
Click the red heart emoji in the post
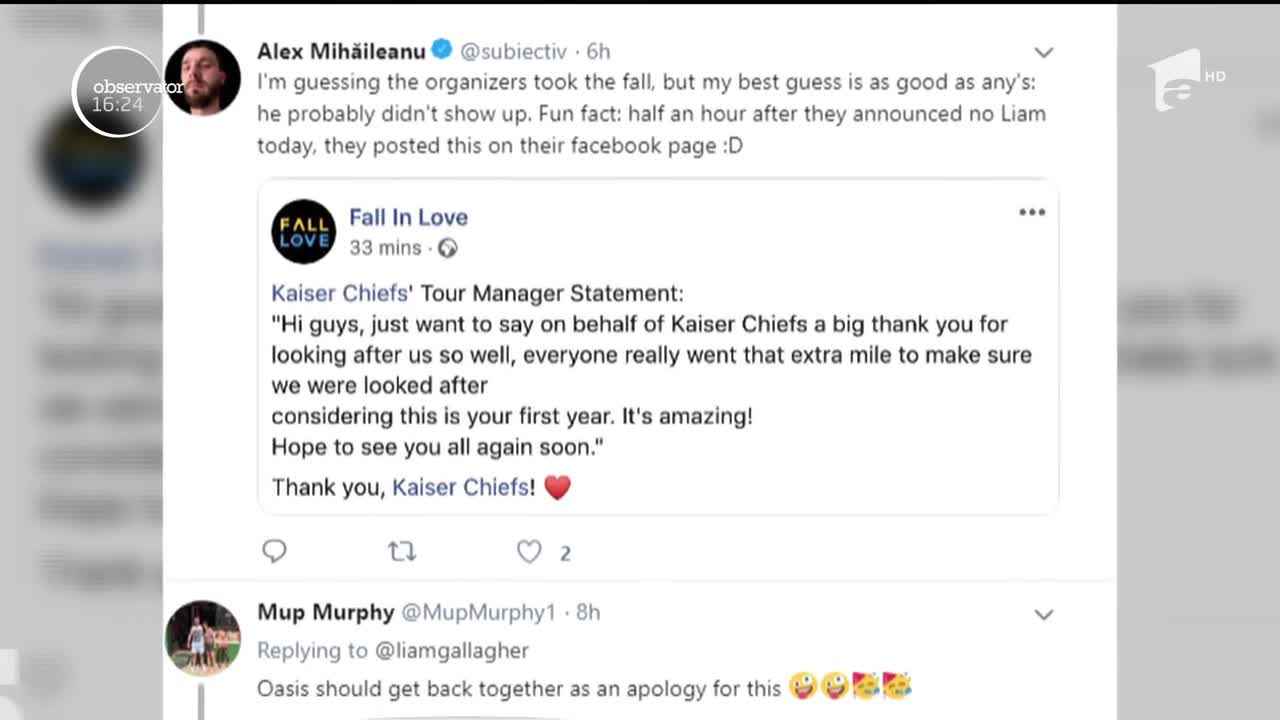pos(557,488)
